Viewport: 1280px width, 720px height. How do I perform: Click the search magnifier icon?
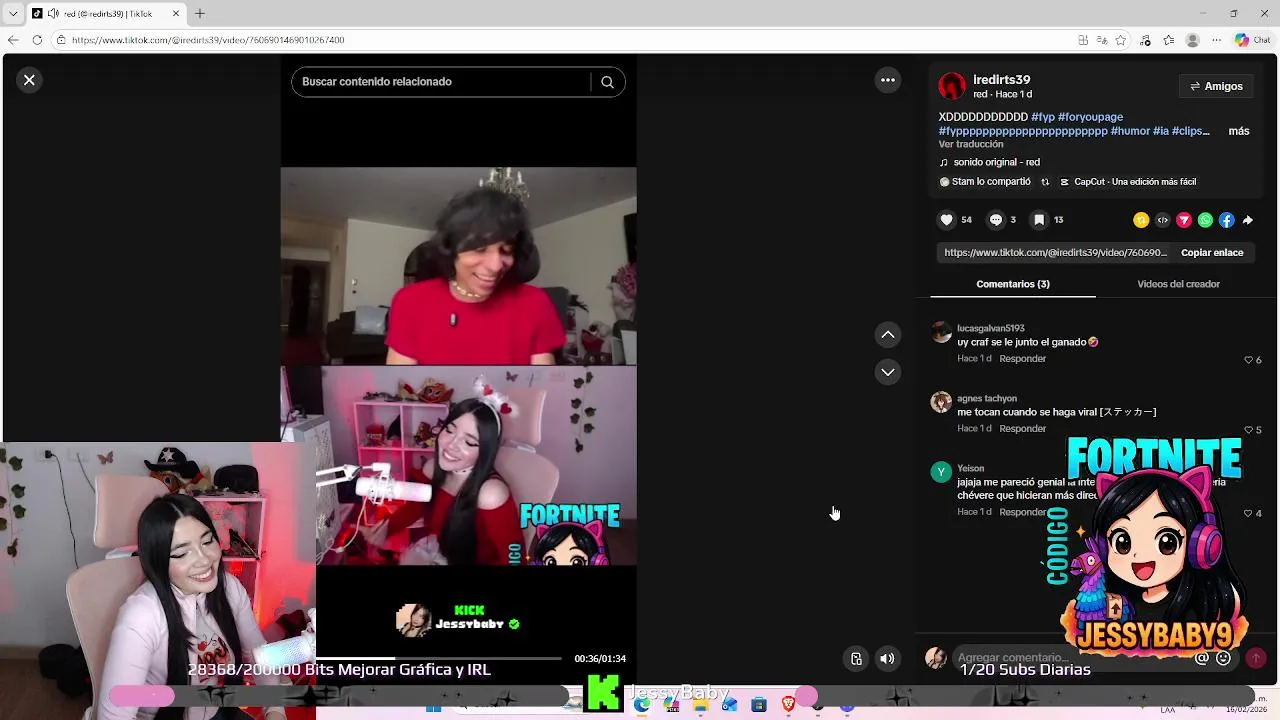tap(607, 82)
